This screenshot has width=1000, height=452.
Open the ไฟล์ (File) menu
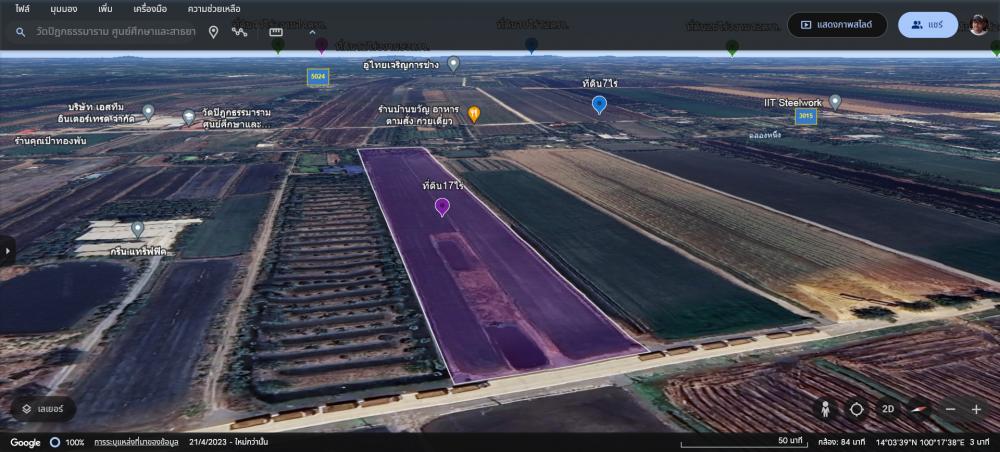click(x=22, y=9)
